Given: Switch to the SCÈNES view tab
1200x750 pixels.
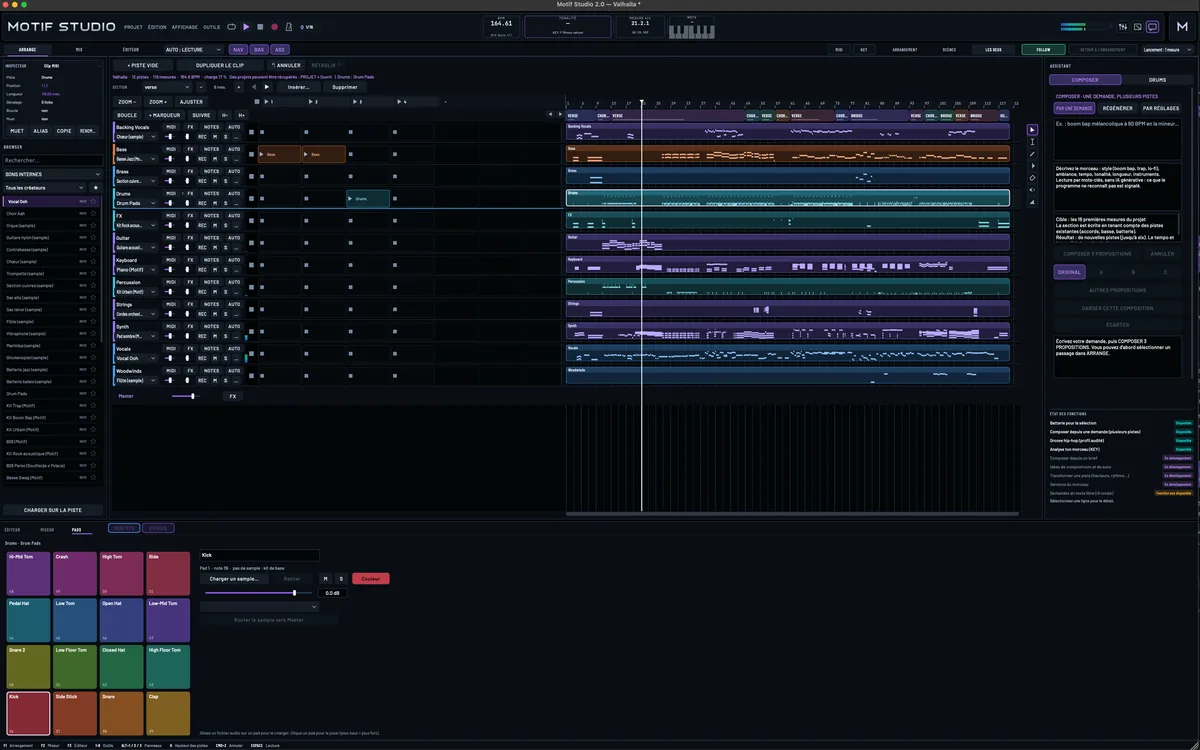Looking at the screenshot, I should click(x=949, y=49).
